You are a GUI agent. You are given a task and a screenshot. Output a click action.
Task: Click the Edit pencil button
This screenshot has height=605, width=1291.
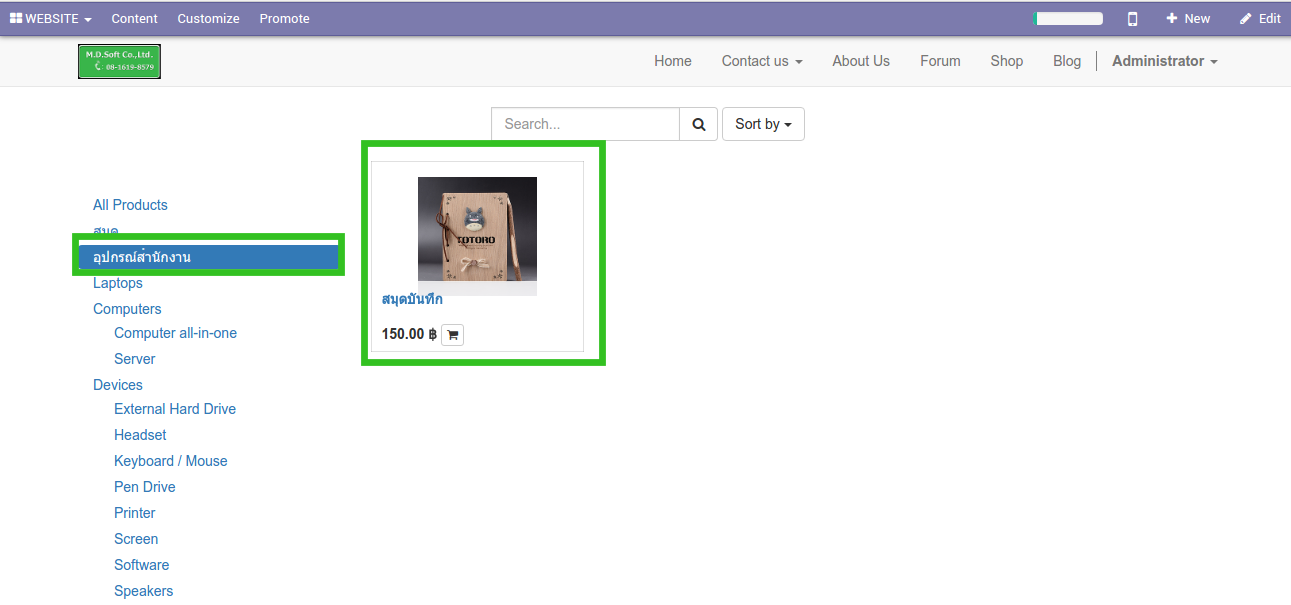click(1260, 18)
